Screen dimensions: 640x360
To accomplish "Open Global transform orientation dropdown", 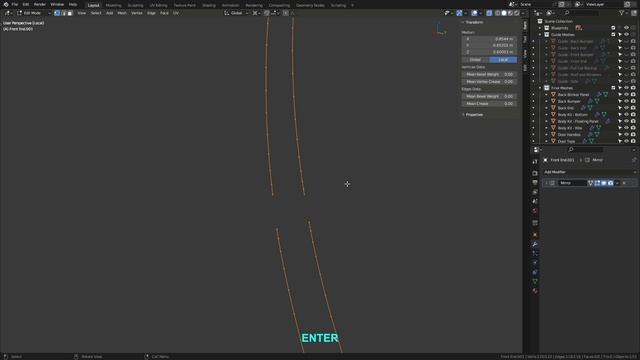I will click(237, 13).
